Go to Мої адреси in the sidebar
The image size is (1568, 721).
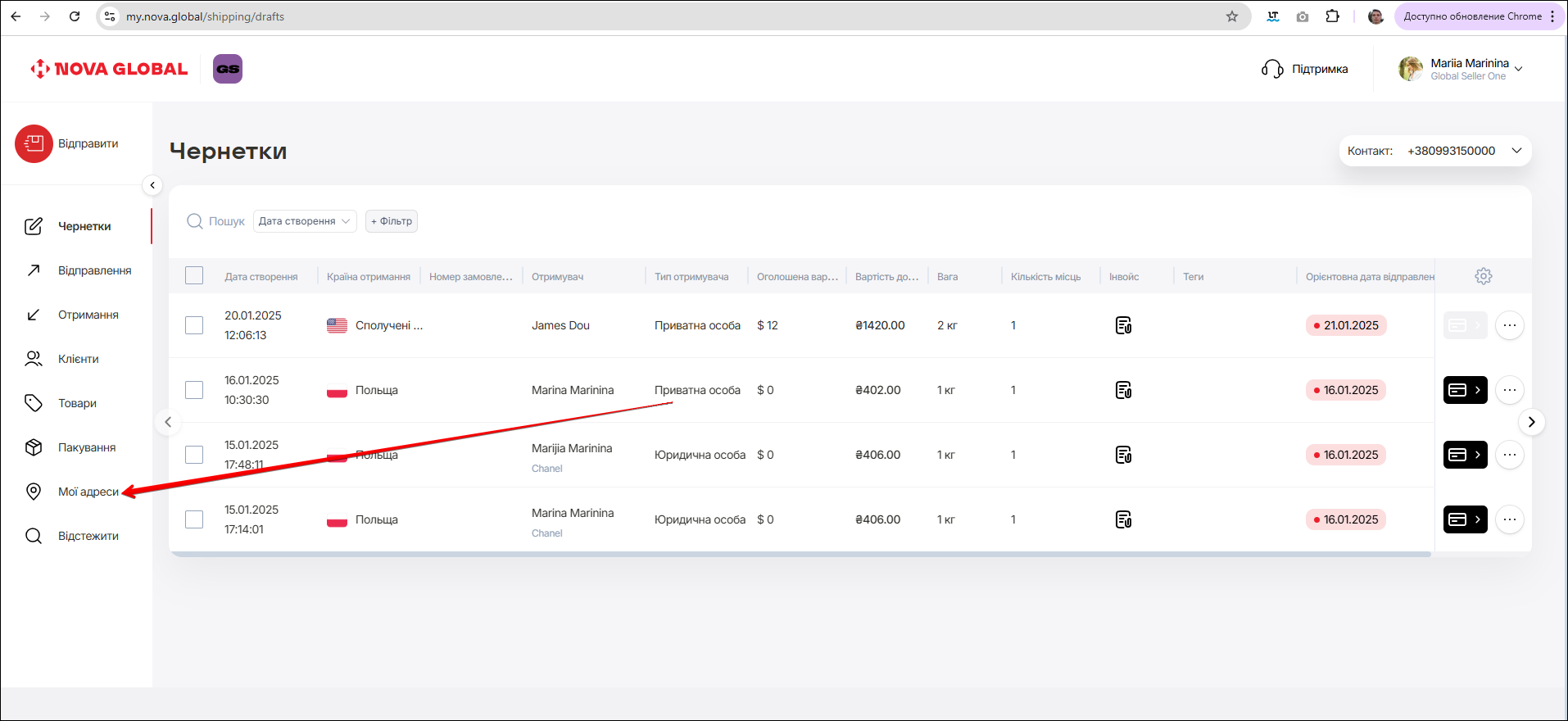(x=88, y=492)
